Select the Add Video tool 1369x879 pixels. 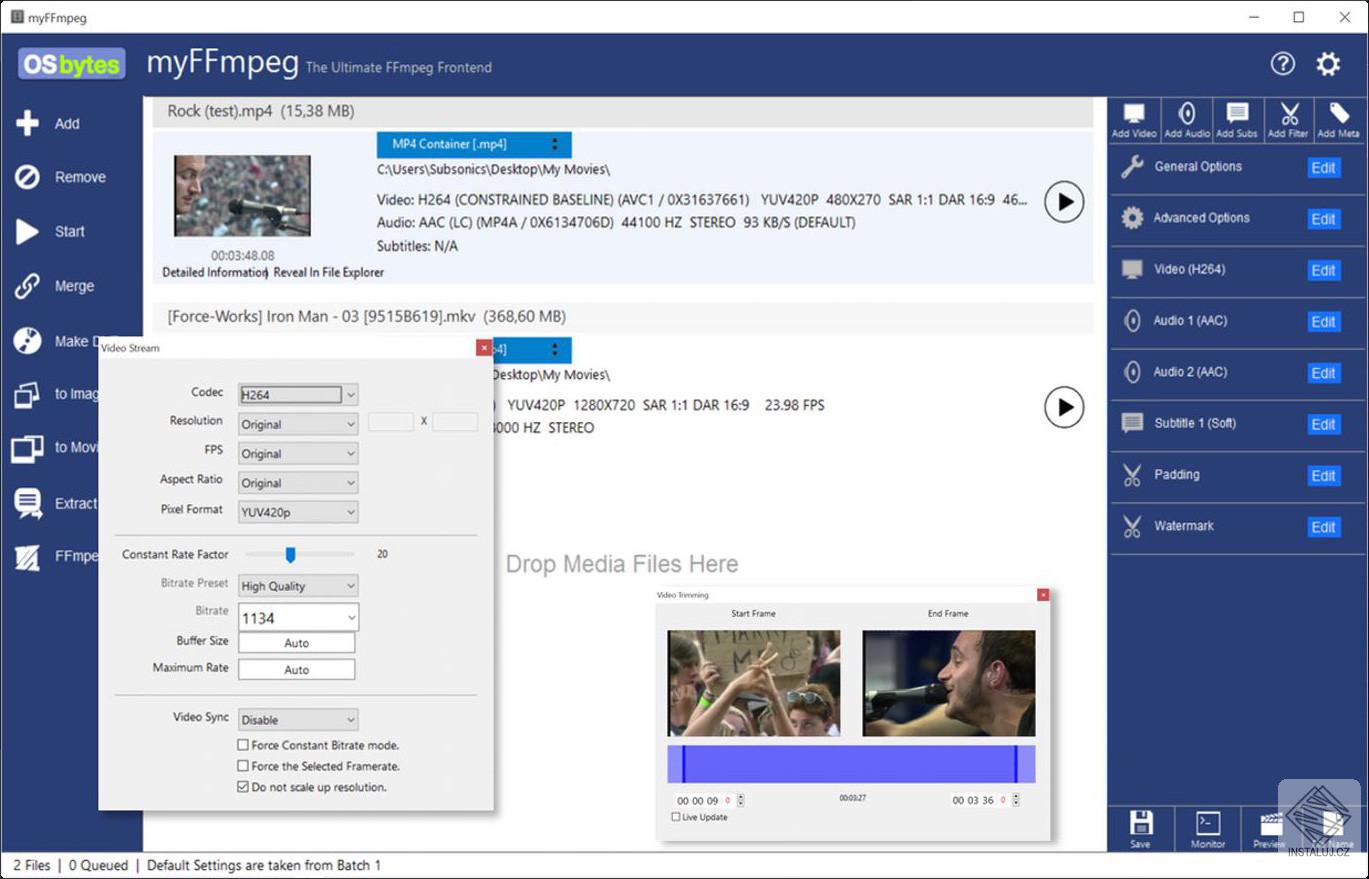(x=1135, y=118)
